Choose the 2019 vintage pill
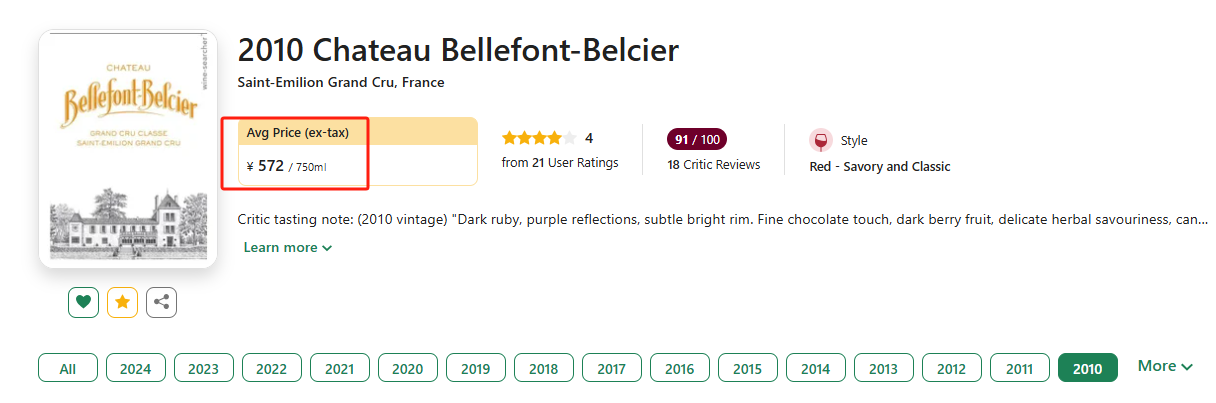1216x403 pixels. tap(476, 368)
